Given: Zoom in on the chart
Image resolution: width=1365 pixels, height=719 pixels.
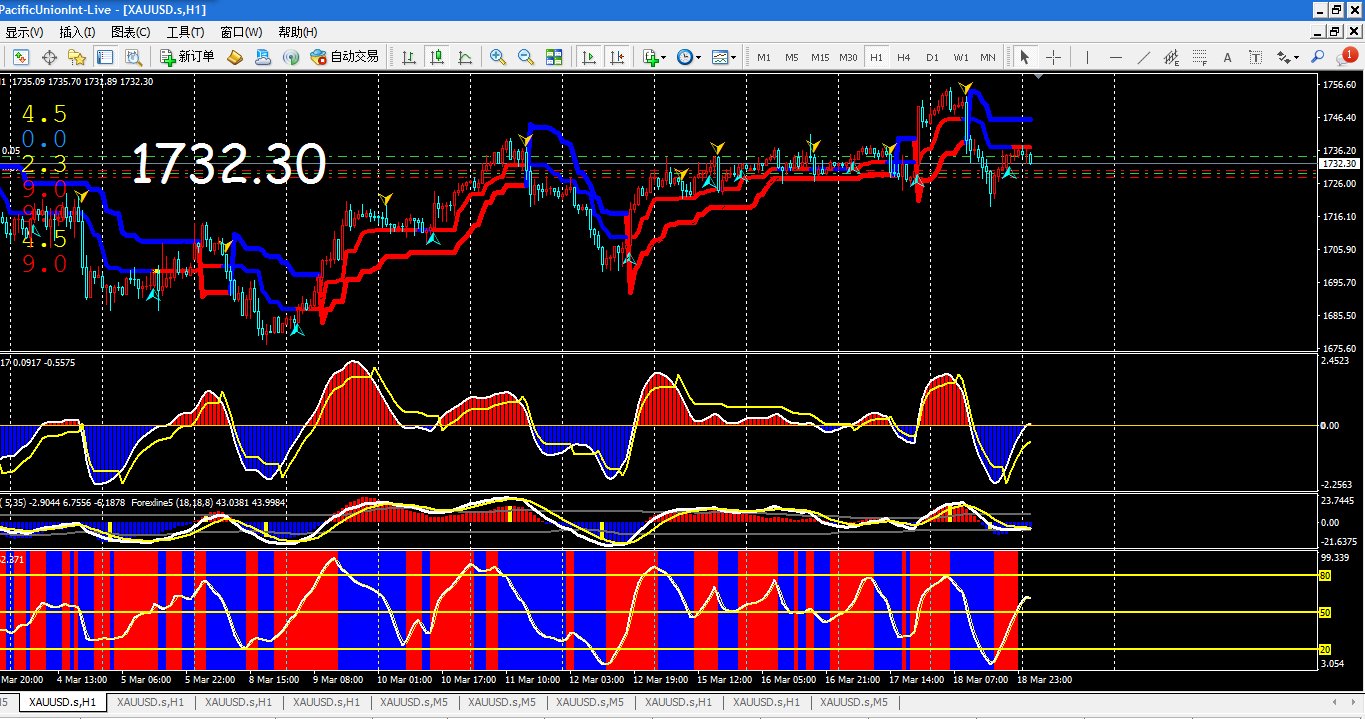Looking at the screenshot, I should [x=497, y=57].
